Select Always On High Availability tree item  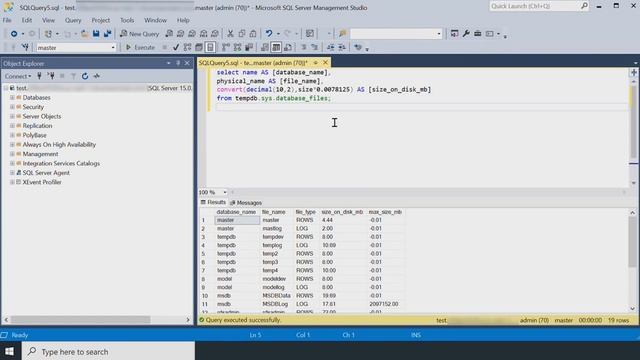click(59, 144)
